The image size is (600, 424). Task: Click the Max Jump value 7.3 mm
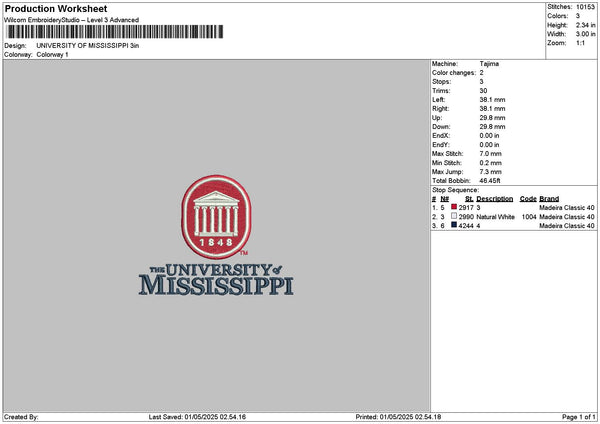(x=491, y=172)
